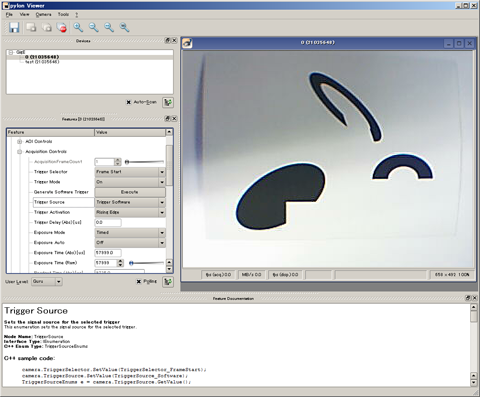The width and height of the screenshot is (480, 397).
Task: Expand the AOI Controls tree node
Action: point(19,142)
